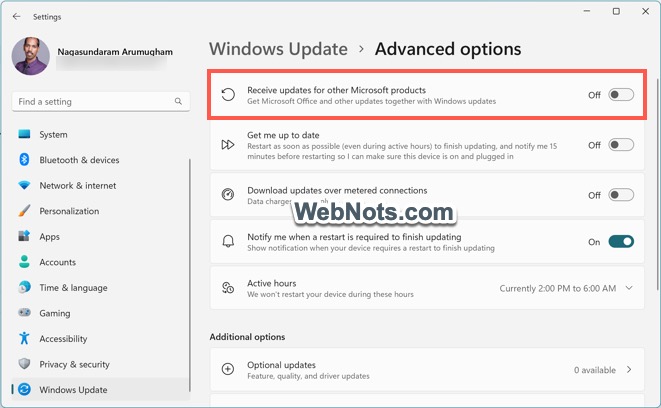Open Optional updates using right chevron
The height and width of the screenshot is (408, 661).
pyautogui.click(x=629, y=370)
